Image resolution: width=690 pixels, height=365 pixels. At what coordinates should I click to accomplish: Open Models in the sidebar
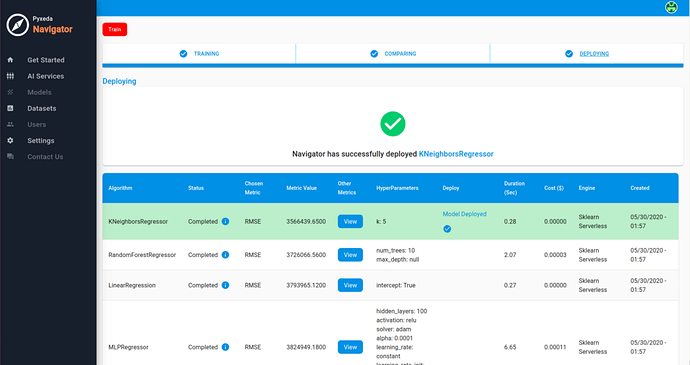point(39,92)
